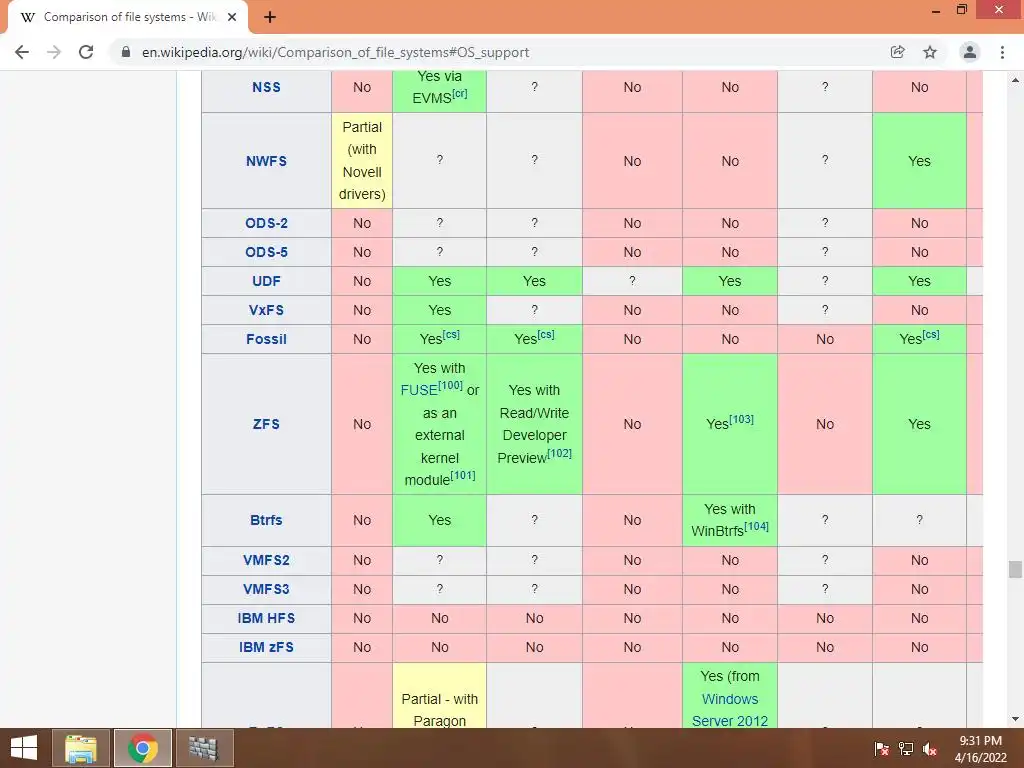The height and width of the screenshot is (768, 1024).
Task: Click the Chrome taskbar icon
Action: point(142,748)
